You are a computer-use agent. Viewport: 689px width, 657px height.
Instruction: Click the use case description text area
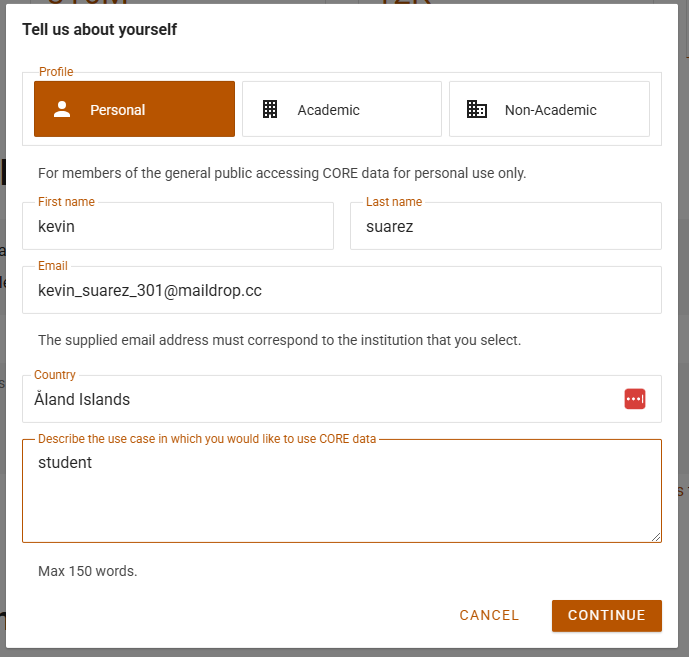click(342, 495)
